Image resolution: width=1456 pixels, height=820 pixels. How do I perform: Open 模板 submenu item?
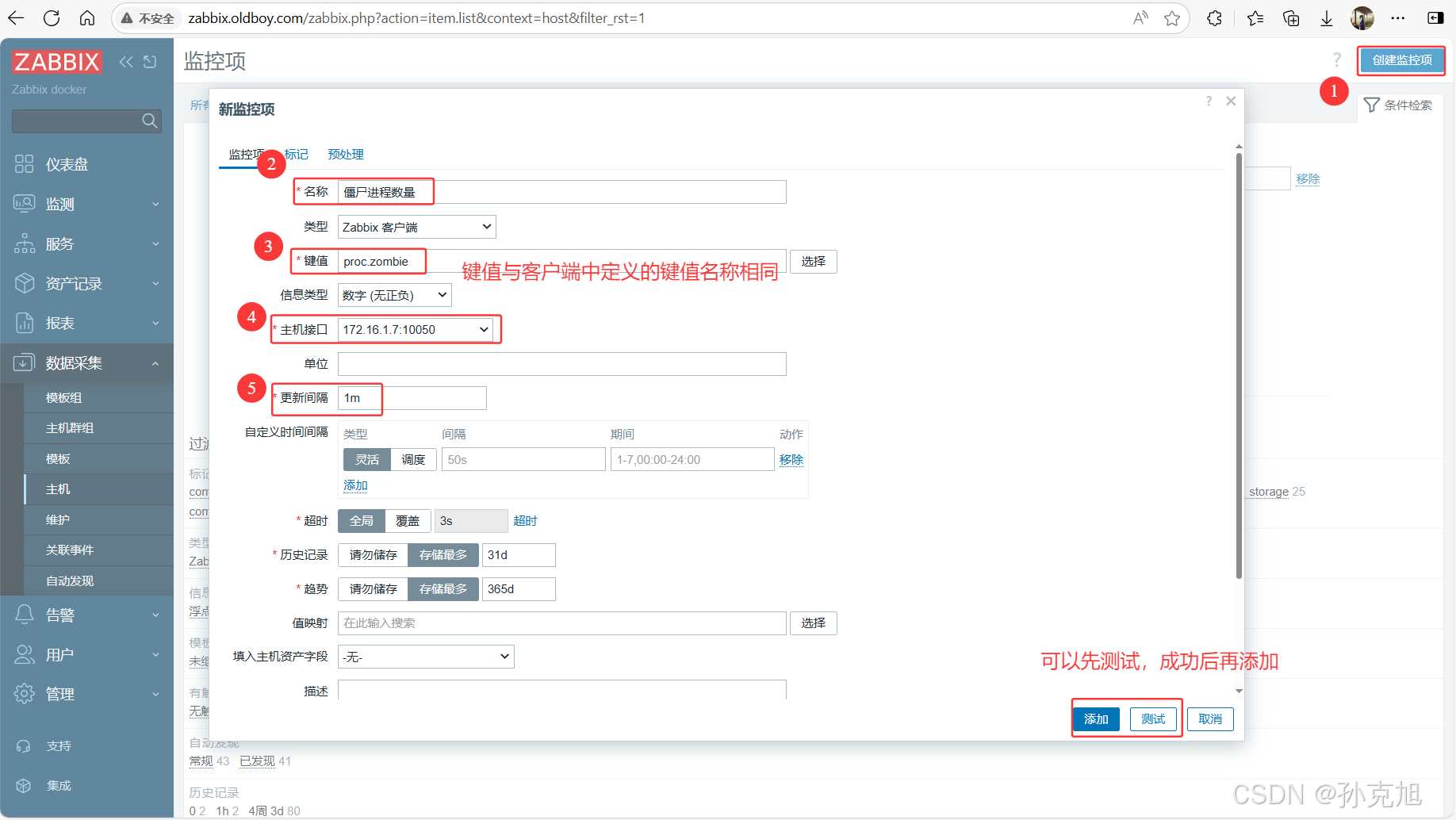98,458
